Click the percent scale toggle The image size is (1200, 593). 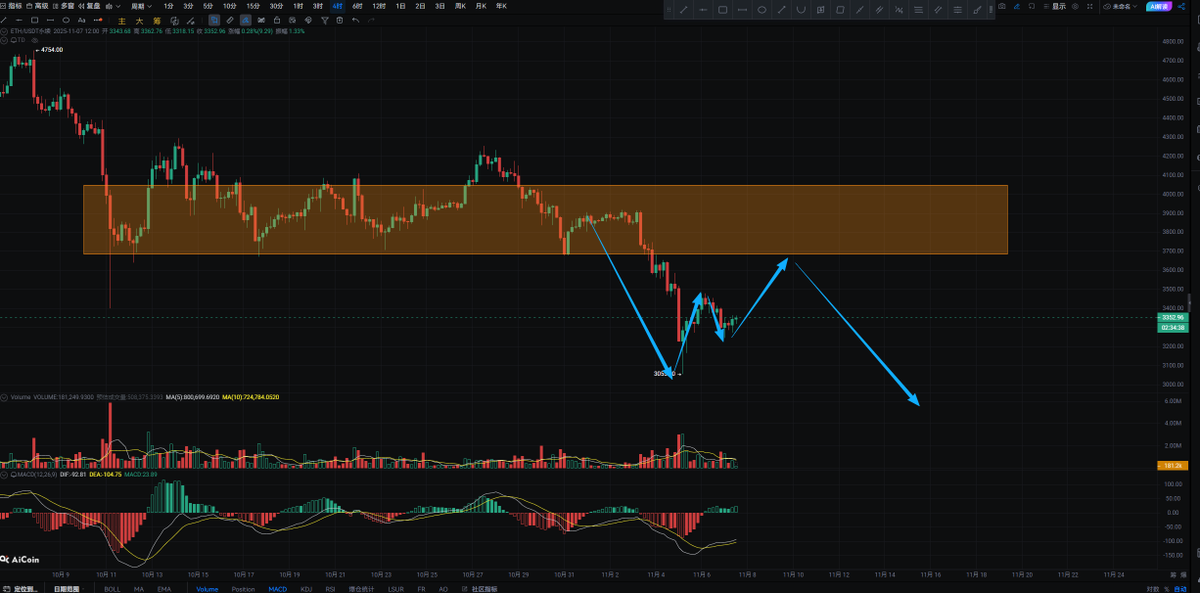(x=1166, y=589)
